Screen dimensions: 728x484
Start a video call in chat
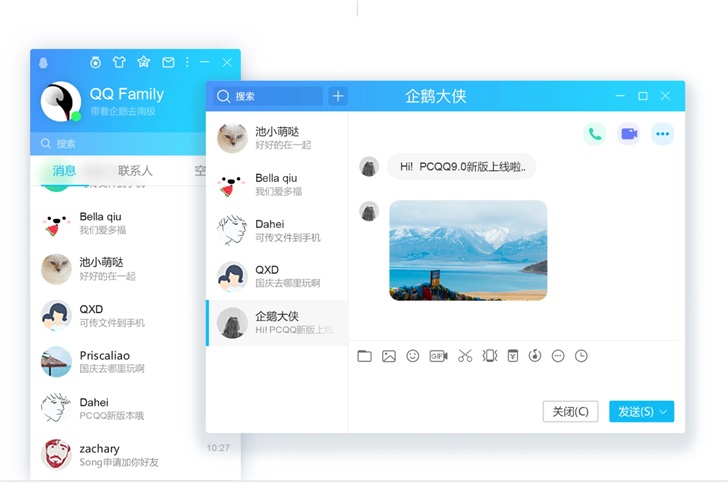tap(628, 134)
